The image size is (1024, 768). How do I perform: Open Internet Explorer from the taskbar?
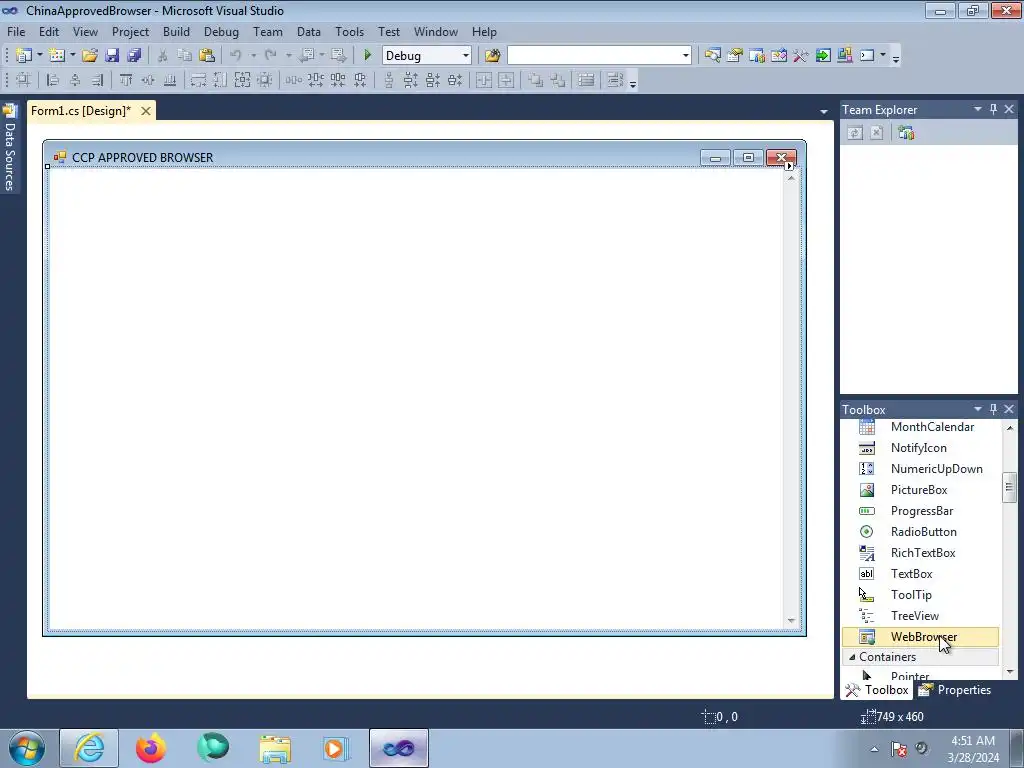(x=89, y=748)
